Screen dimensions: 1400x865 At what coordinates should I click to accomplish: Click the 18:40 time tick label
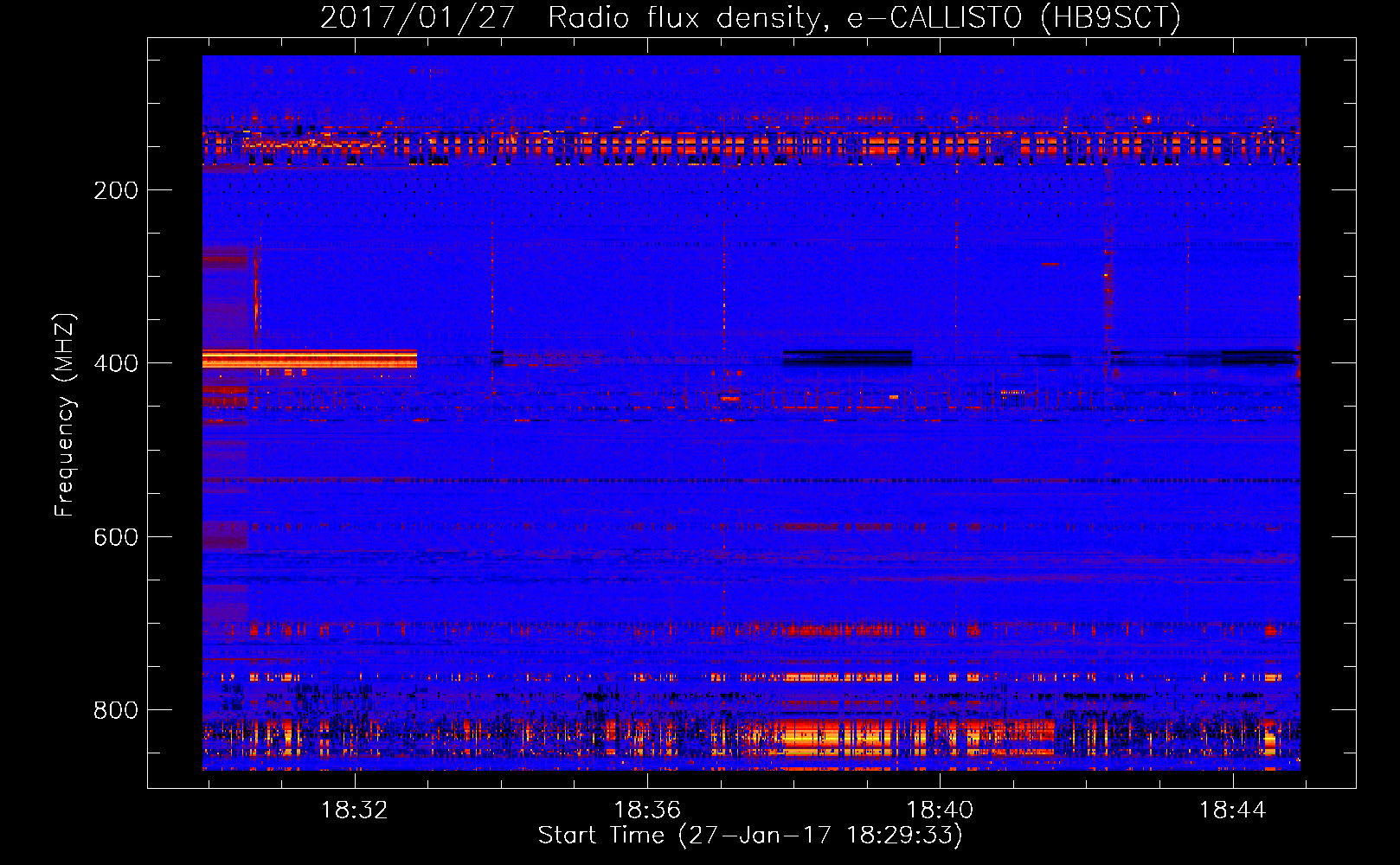point(940,811)
